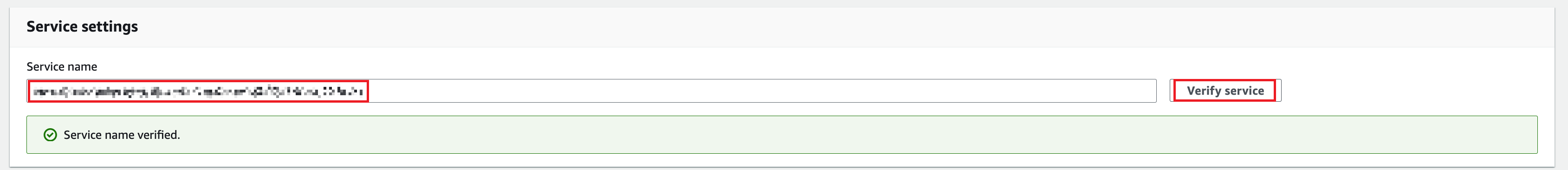
Task: Click the Verify service button
Action: coord(1225,91)
